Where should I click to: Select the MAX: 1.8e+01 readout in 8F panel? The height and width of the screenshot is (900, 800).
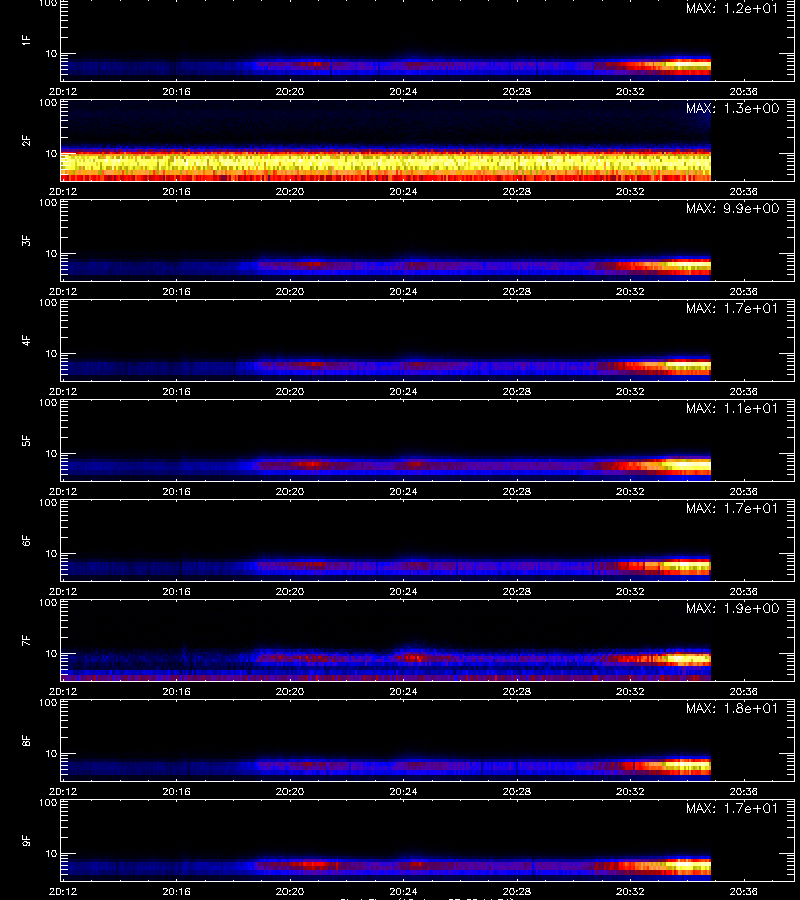point(732,708)
